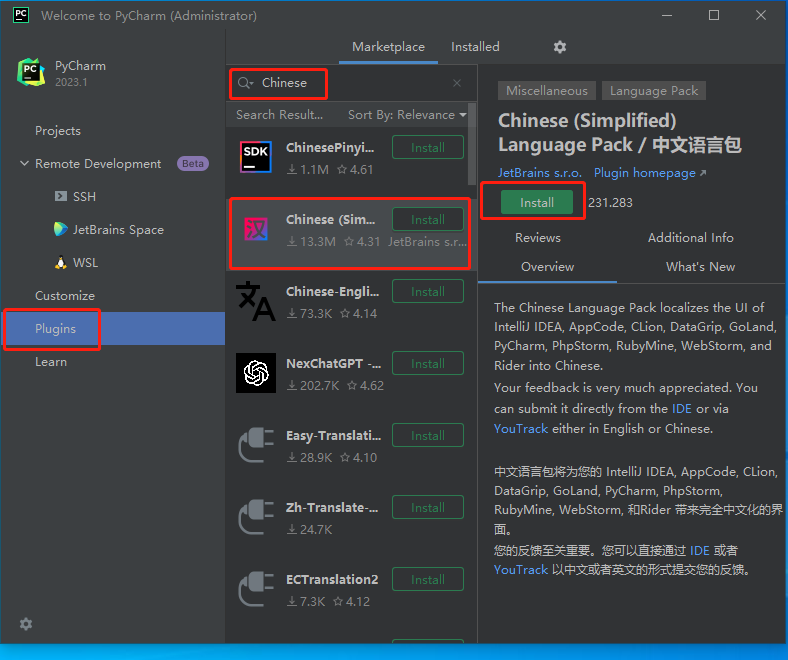Click the PyCharm logo icon in sidebar
Viewport: 788px width, 660px height.
pyautogui.click(x=31, y=72)
